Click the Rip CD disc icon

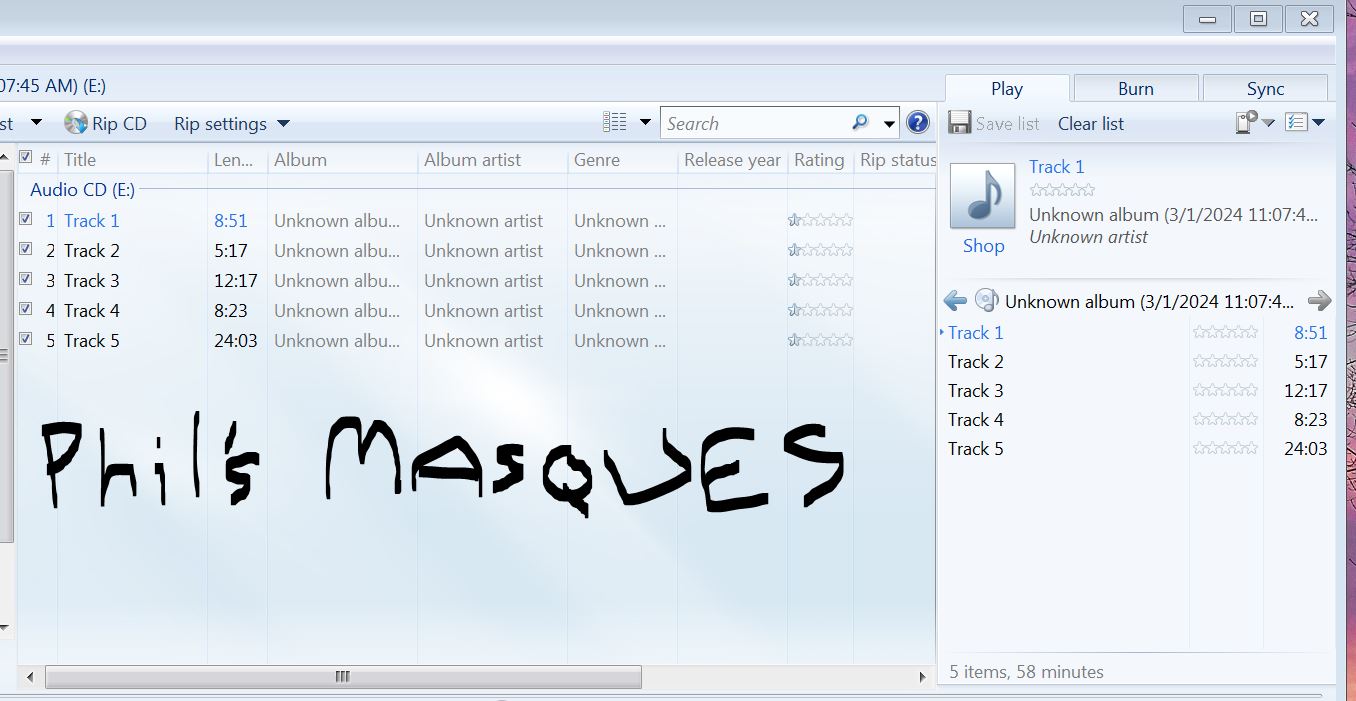pyautogui.click(x=76, y=123)
